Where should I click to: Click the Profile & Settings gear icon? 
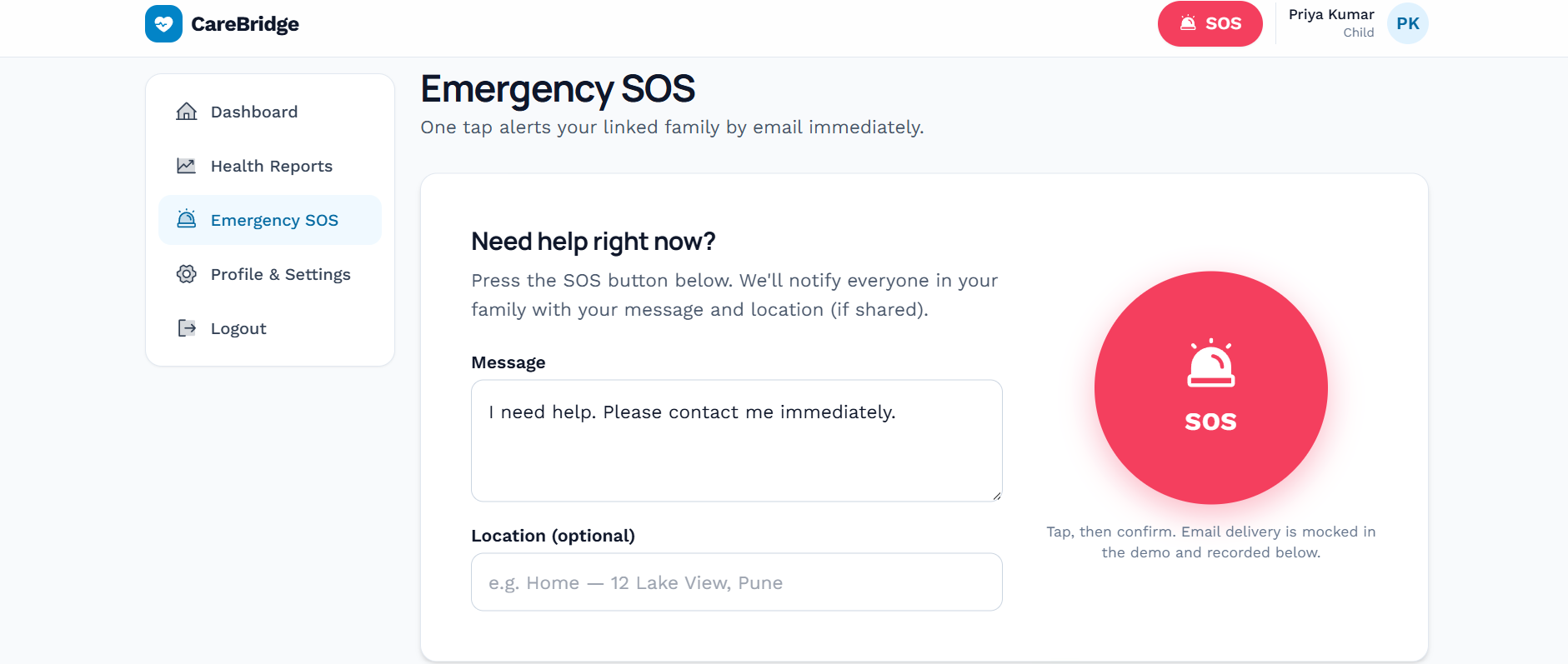pyautogui.click(x=187, y=274)
